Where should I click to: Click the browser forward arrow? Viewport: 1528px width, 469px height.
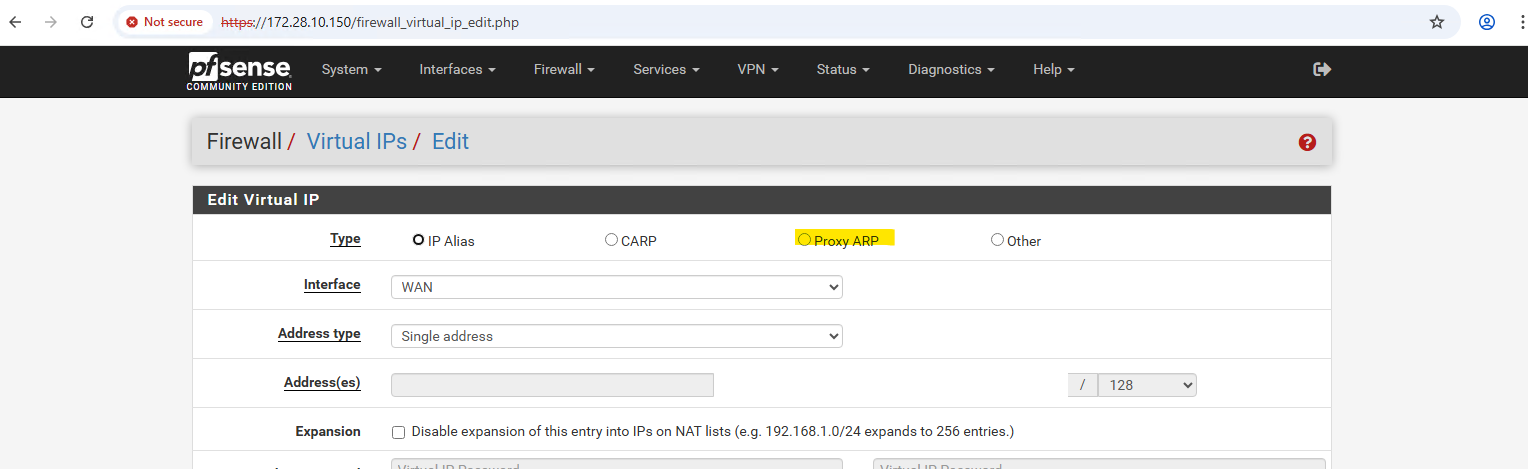pos(51,22)
